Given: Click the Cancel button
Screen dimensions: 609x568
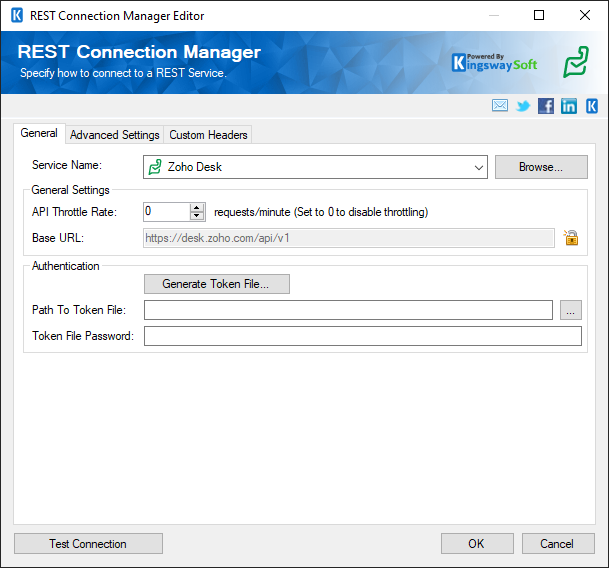Looking at the screenshot, I should point(558,544).
